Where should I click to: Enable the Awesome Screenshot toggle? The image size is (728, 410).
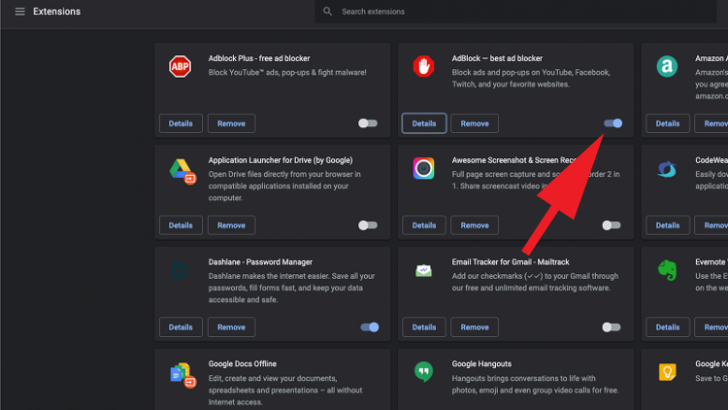(x=611, y=225)
